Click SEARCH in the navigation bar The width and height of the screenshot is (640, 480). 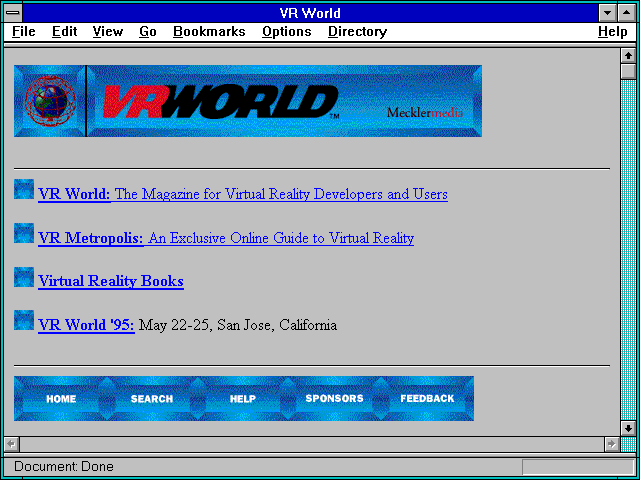pos(152,399)
